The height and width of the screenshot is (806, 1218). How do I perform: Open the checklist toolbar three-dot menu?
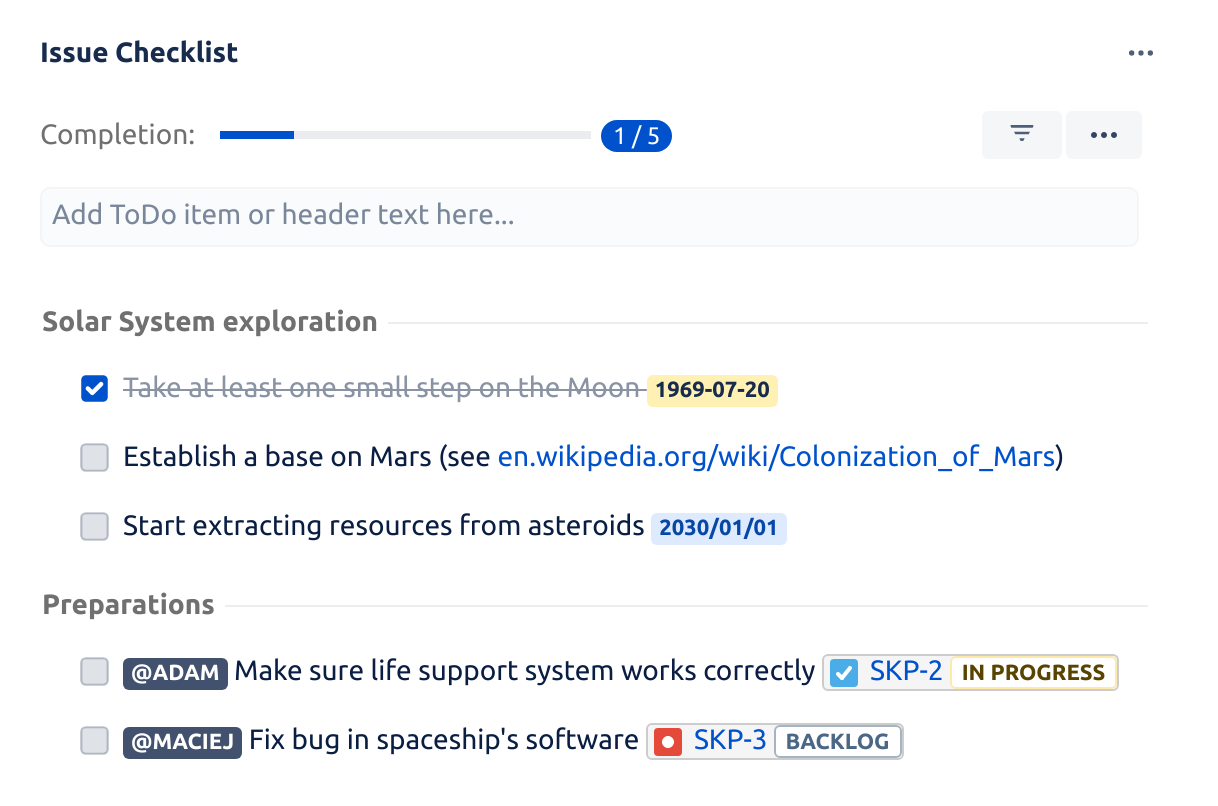click(x=1103, y=135)
